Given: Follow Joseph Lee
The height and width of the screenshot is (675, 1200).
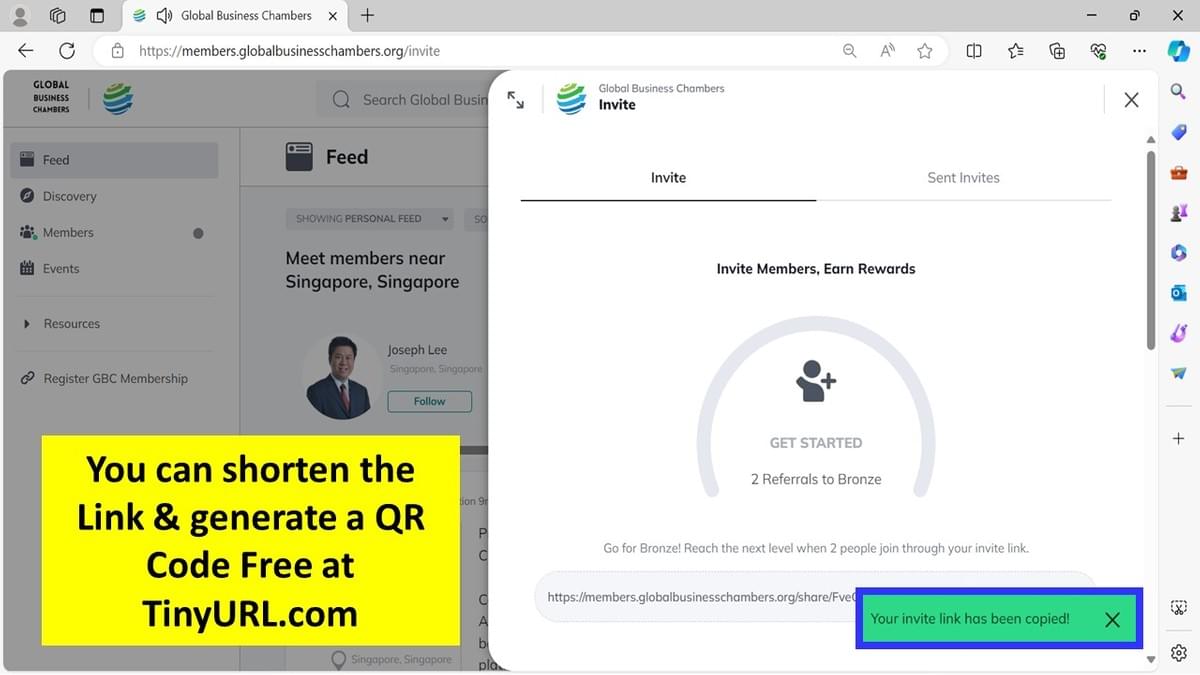Looking at the screenshot, I should click(429, 401).
